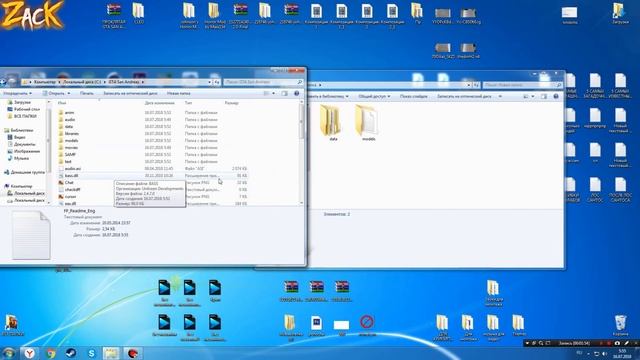
Task: Open the view options arrow in the back window
Action: [x=533, y=96]
